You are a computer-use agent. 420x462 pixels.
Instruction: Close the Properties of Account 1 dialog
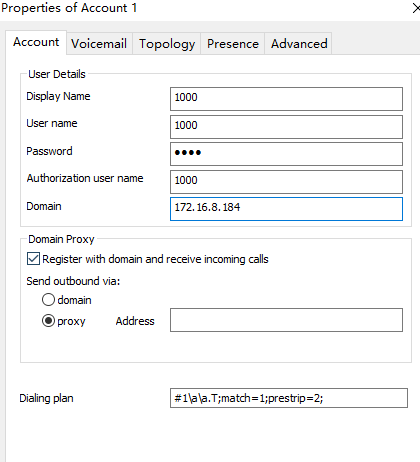tap(416, 8)
